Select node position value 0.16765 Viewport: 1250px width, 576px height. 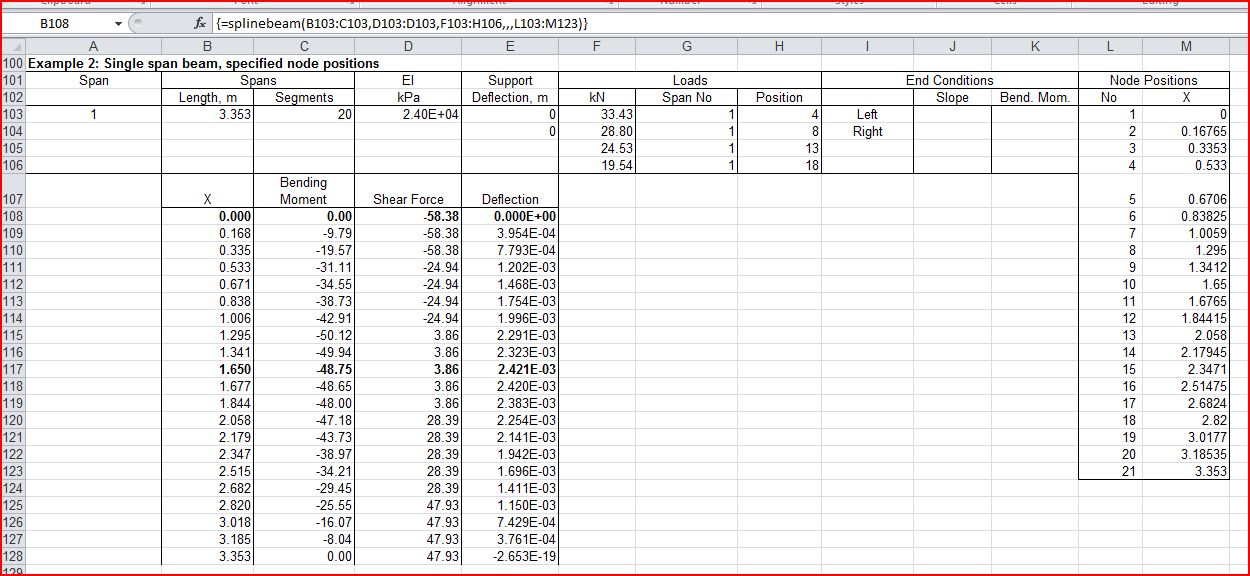1186,132
